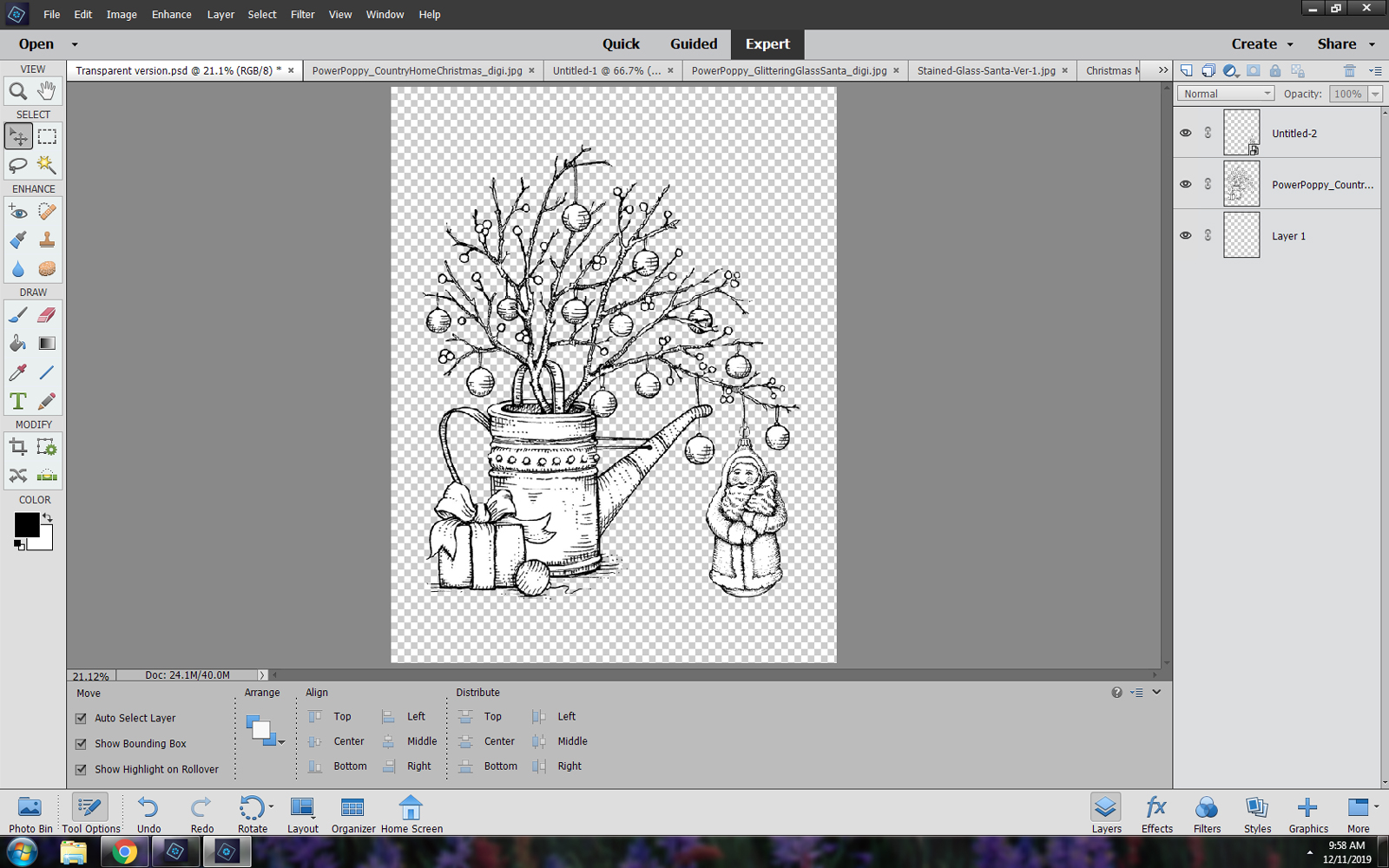This screenshot has width=1389, height=868.
Task: Select the Rectangular Marquee tool
Action: 47,136
